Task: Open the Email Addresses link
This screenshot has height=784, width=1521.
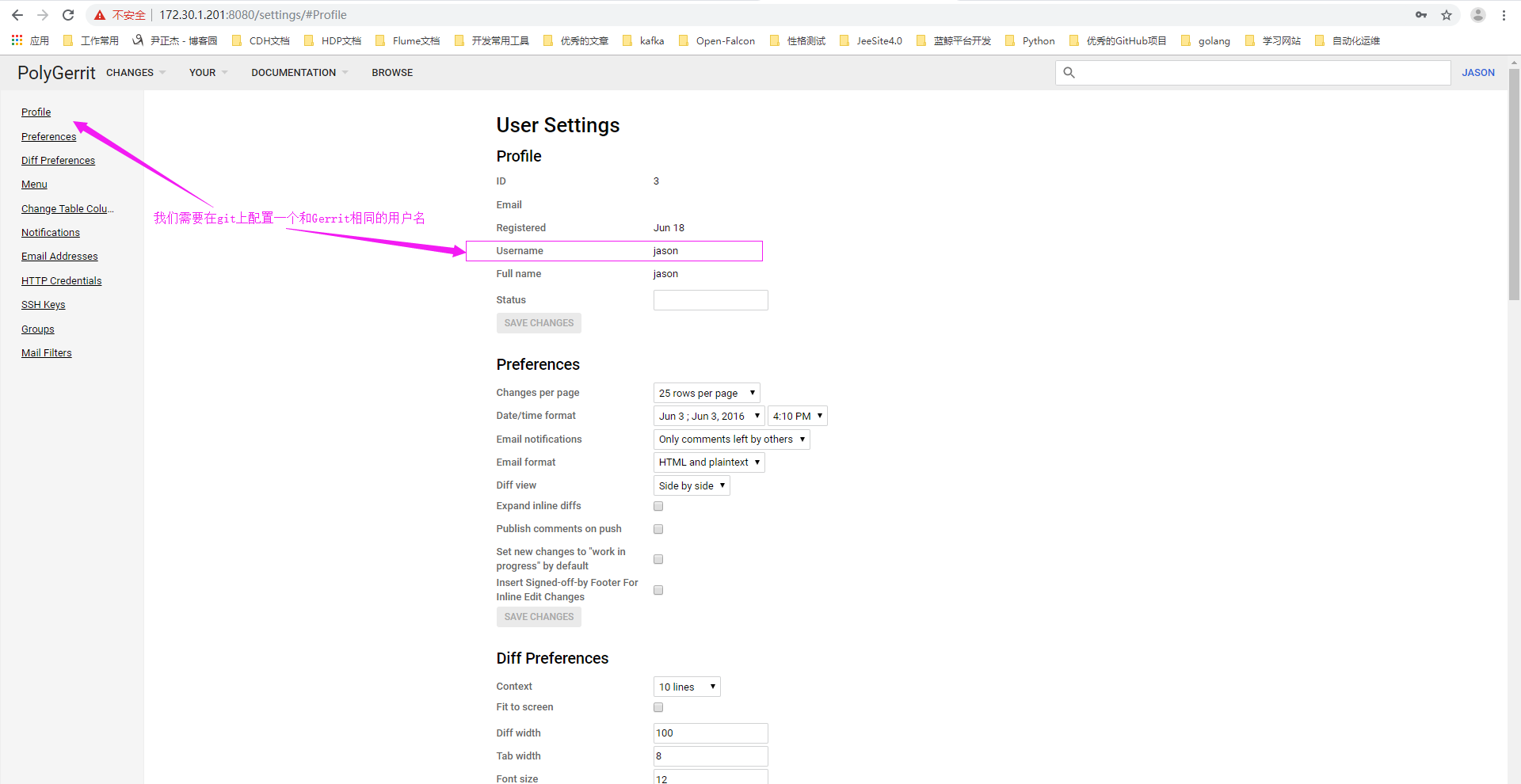Action: (59, 257)
